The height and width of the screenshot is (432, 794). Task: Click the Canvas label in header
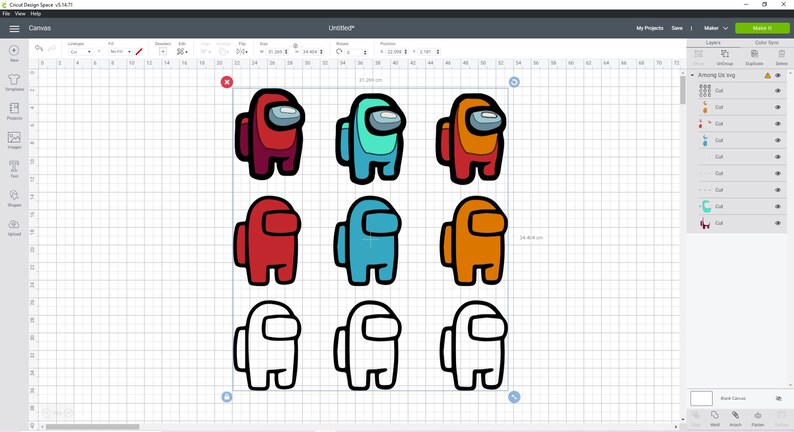coord(39,28)
